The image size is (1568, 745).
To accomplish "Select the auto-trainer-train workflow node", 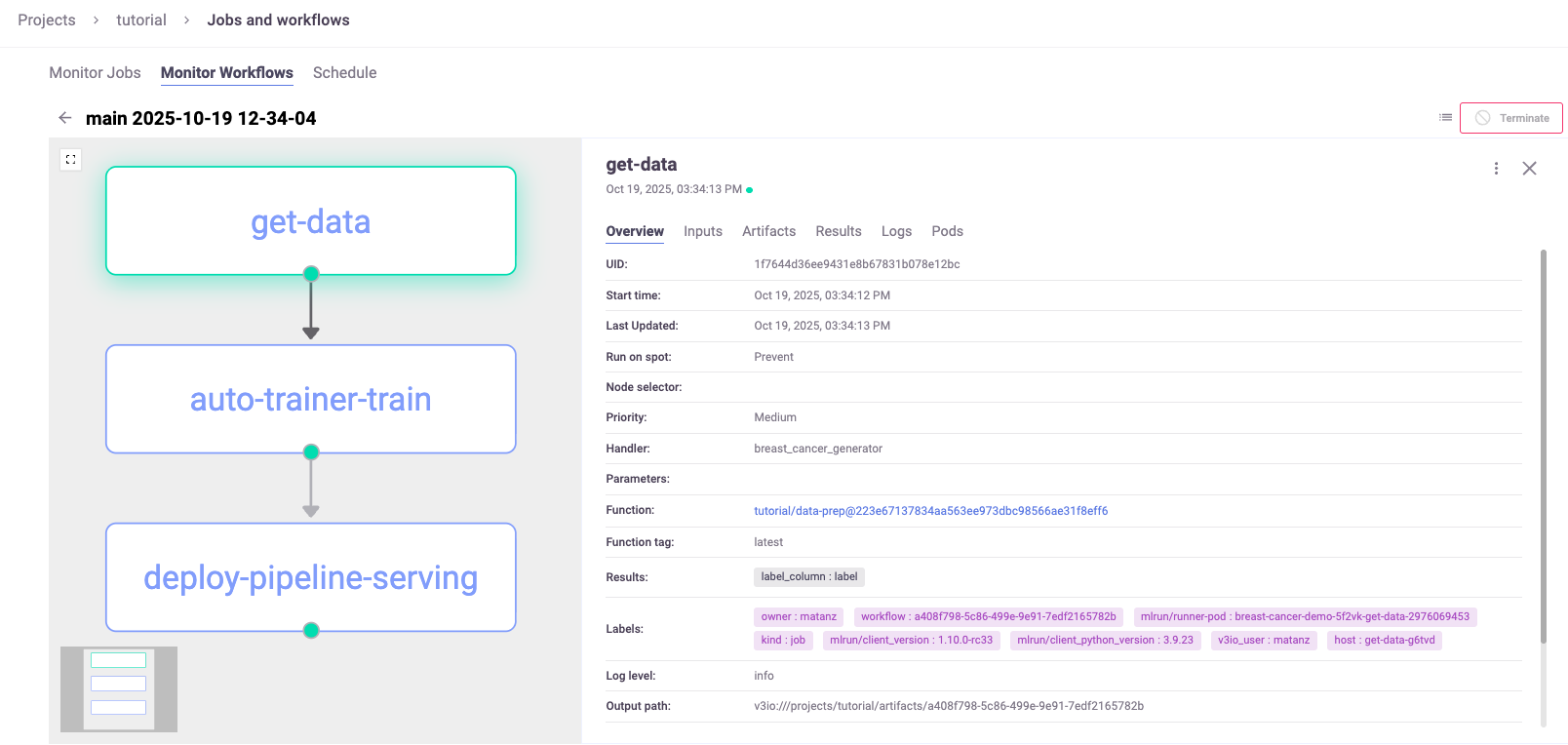I will coord(311,399).
